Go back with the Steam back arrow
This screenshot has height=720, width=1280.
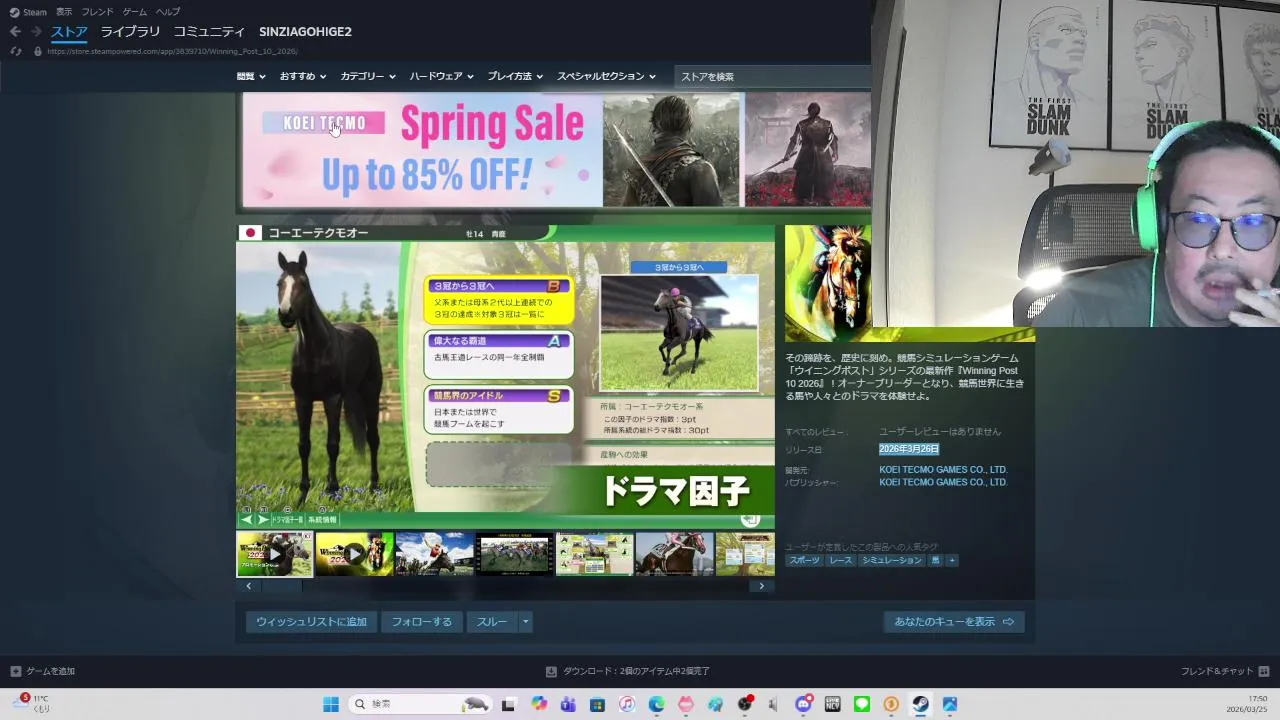coord(15,32)
